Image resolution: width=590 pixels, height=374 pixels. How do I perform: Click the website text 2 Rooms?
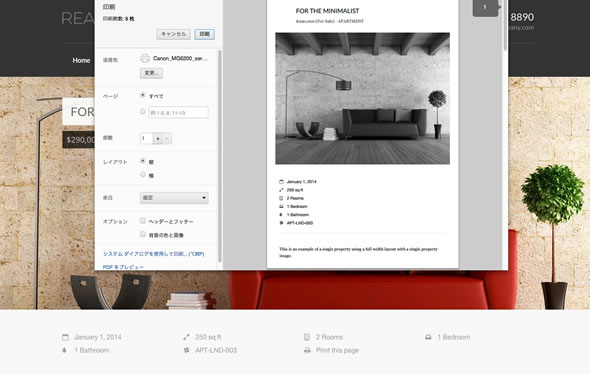(x=329, y=337)
